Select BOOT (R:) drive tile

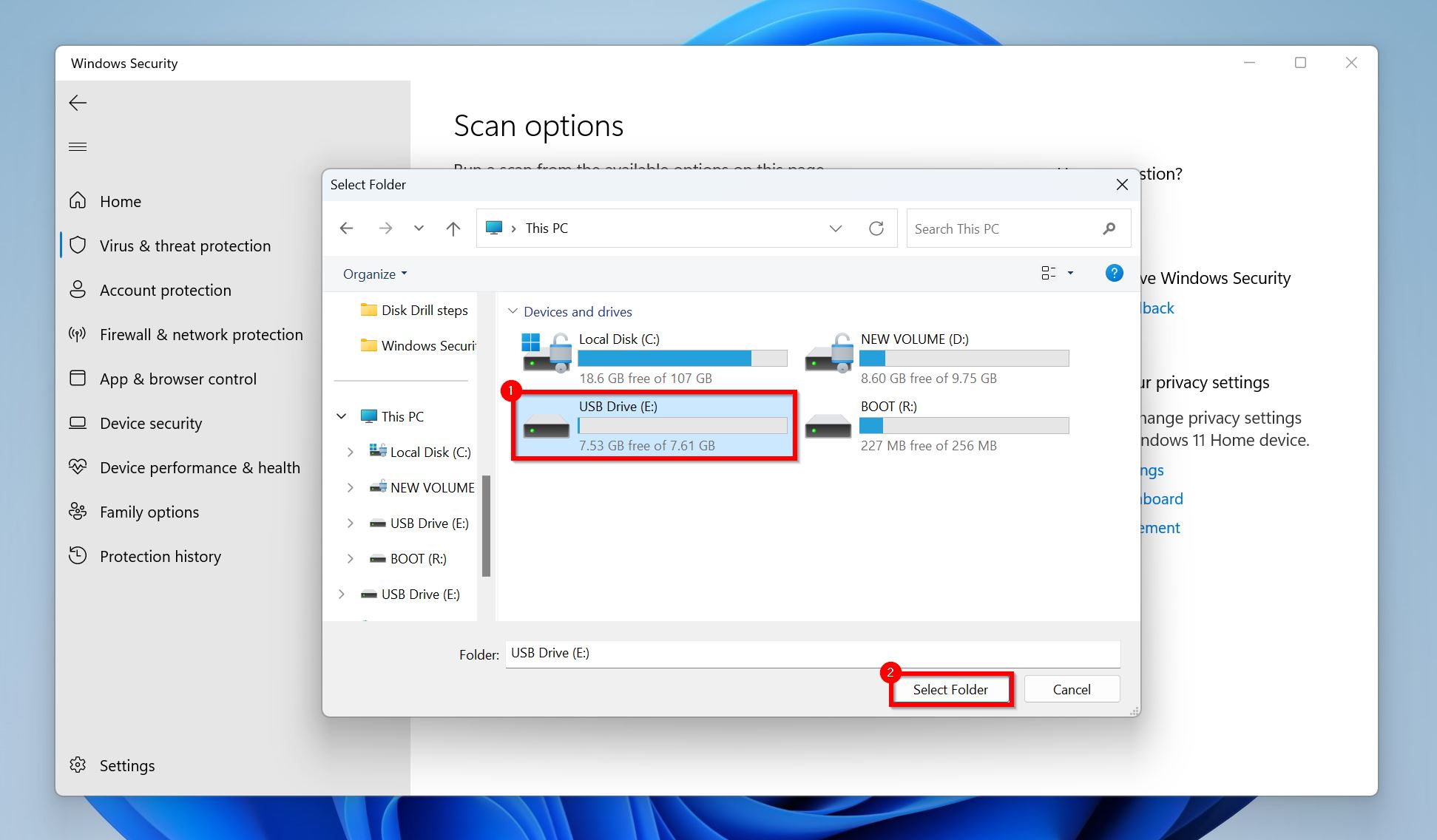(x=937, y=426)
